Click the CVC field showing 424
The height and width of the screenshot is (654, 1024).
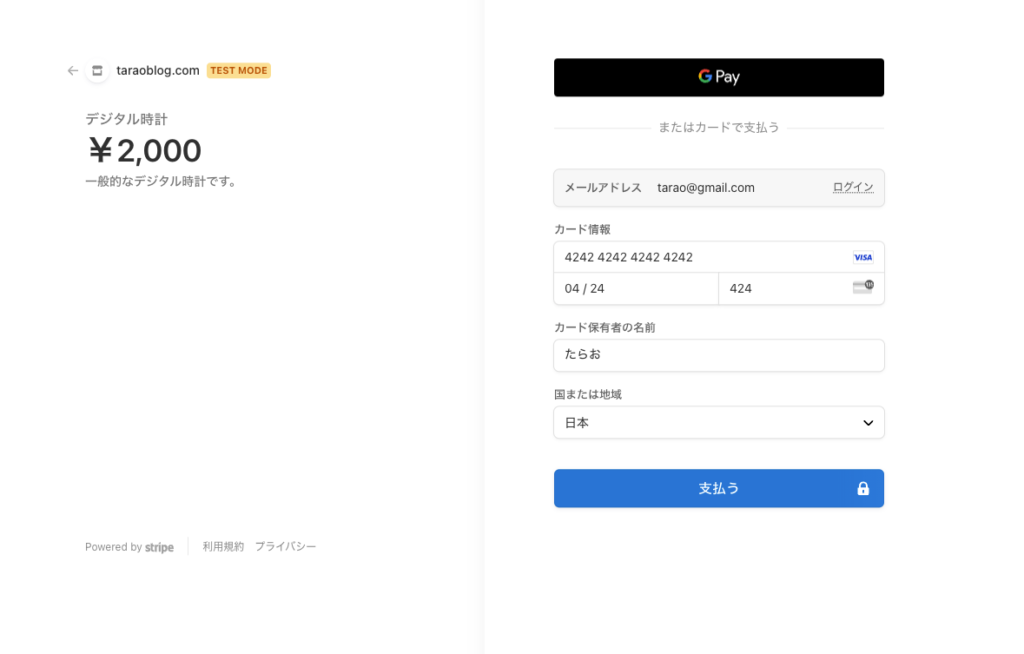coord(801,289)
